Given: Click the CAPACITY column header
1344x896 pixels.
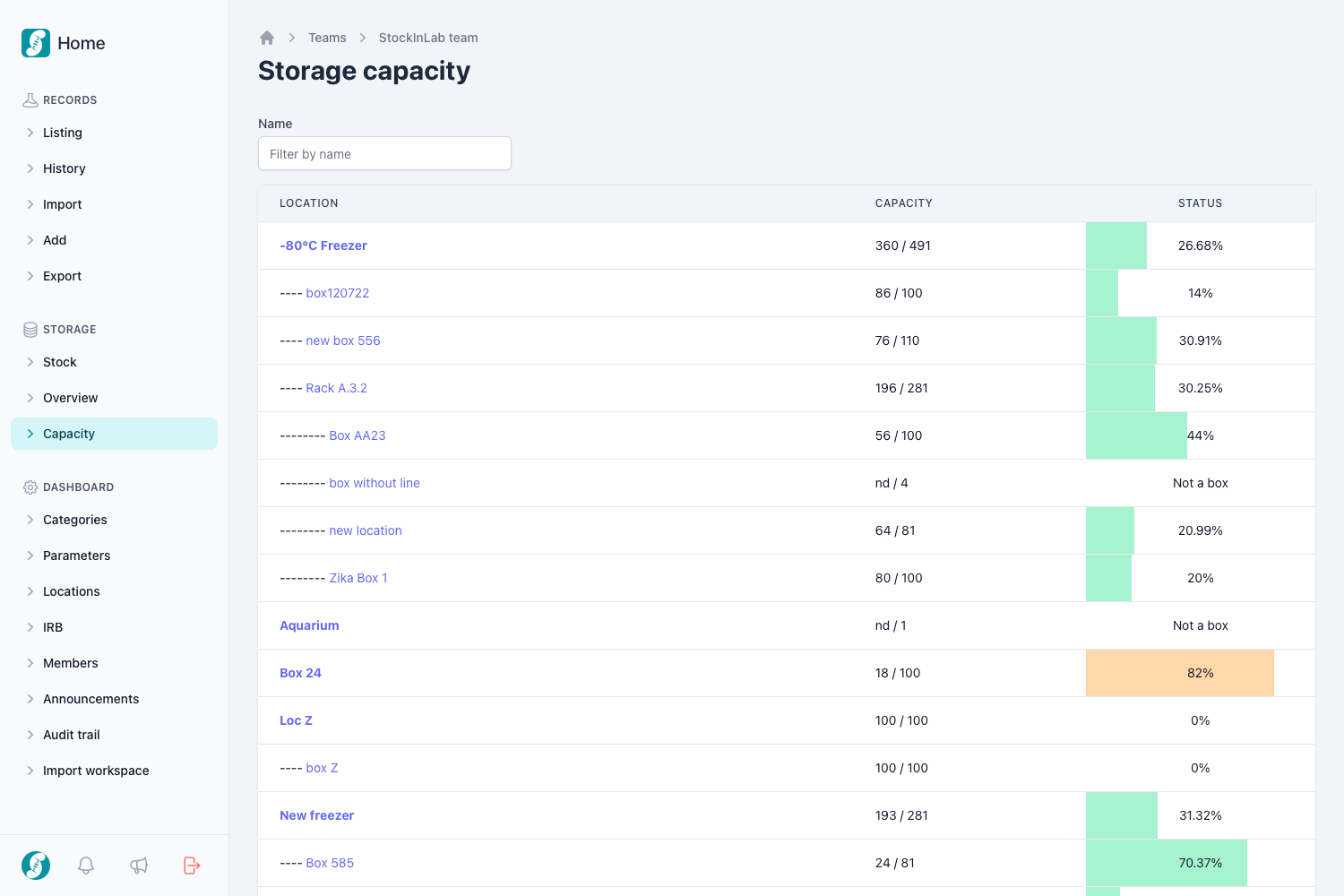Looking at the screenshot, I should (904, 203).
